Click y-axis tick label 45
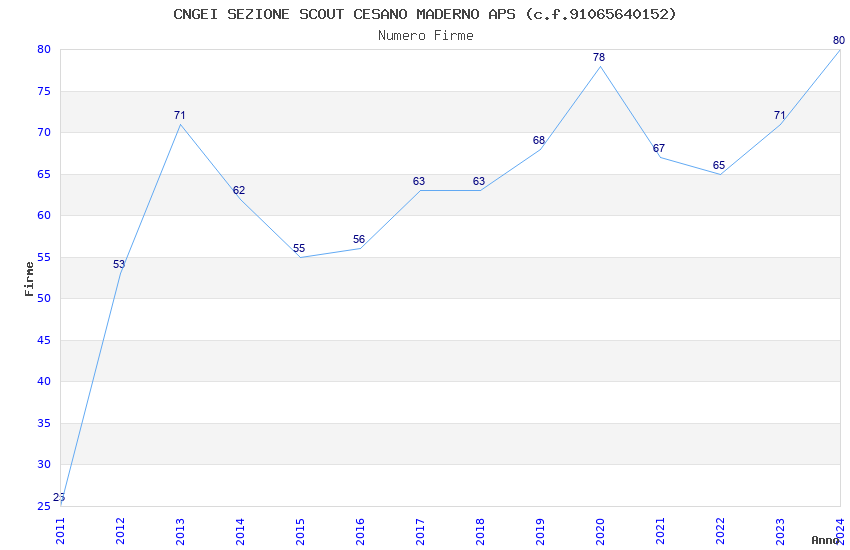The image size is (850, 550). tap(44, 340)
